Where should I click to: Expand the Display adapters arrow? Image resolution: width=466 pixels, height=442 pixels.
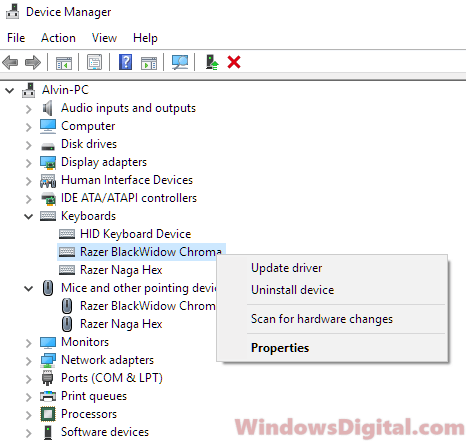pyautogui.click(x=29, y=163)
